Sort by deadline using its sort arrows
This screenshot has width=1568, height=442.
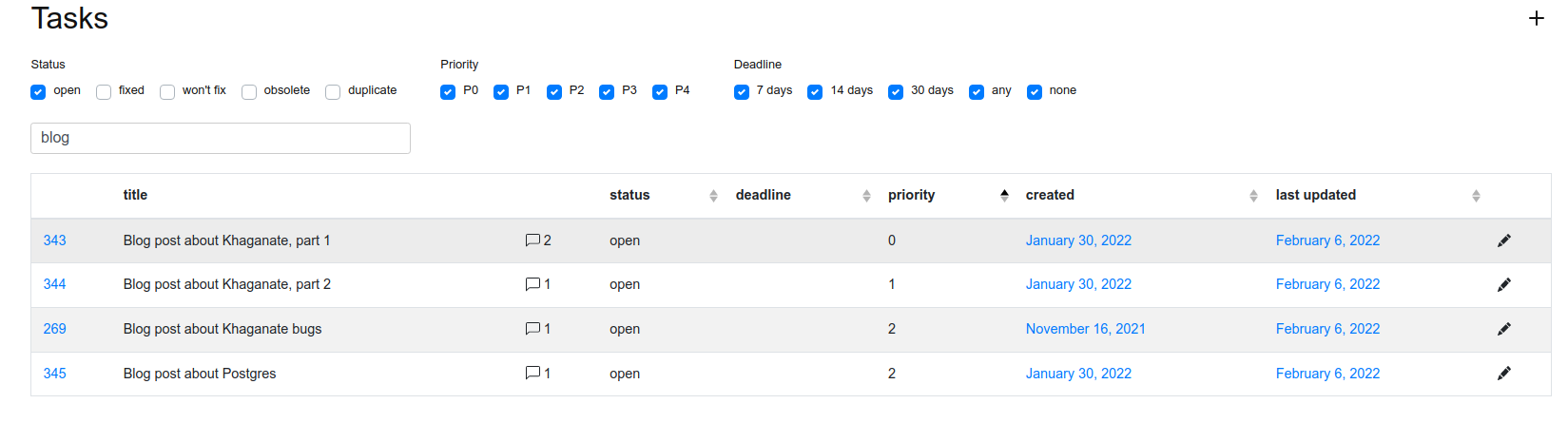coord(866,196)
